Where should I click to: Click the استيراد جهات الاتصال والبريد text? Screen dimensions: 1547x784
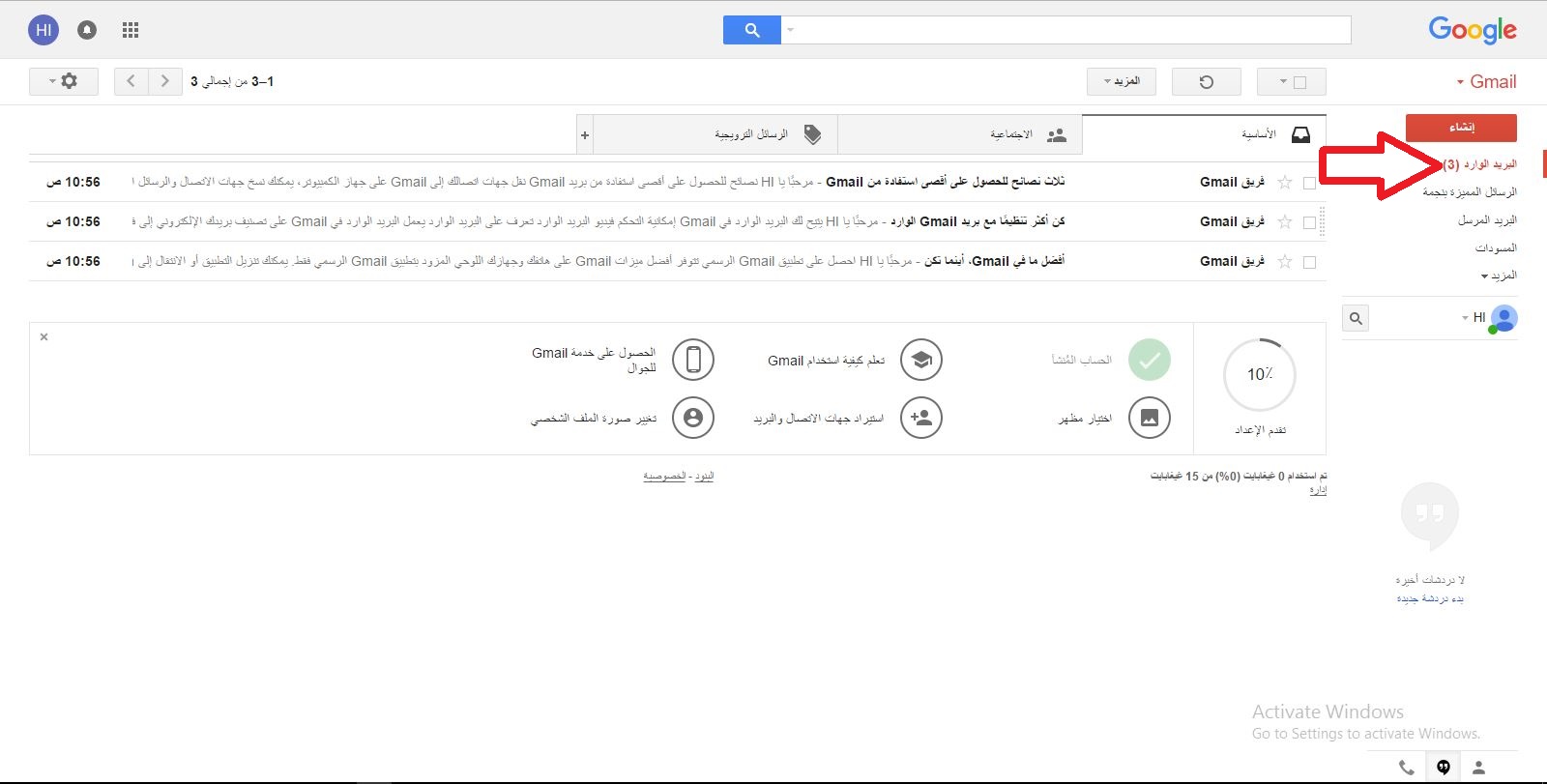[x=819, y=419]
